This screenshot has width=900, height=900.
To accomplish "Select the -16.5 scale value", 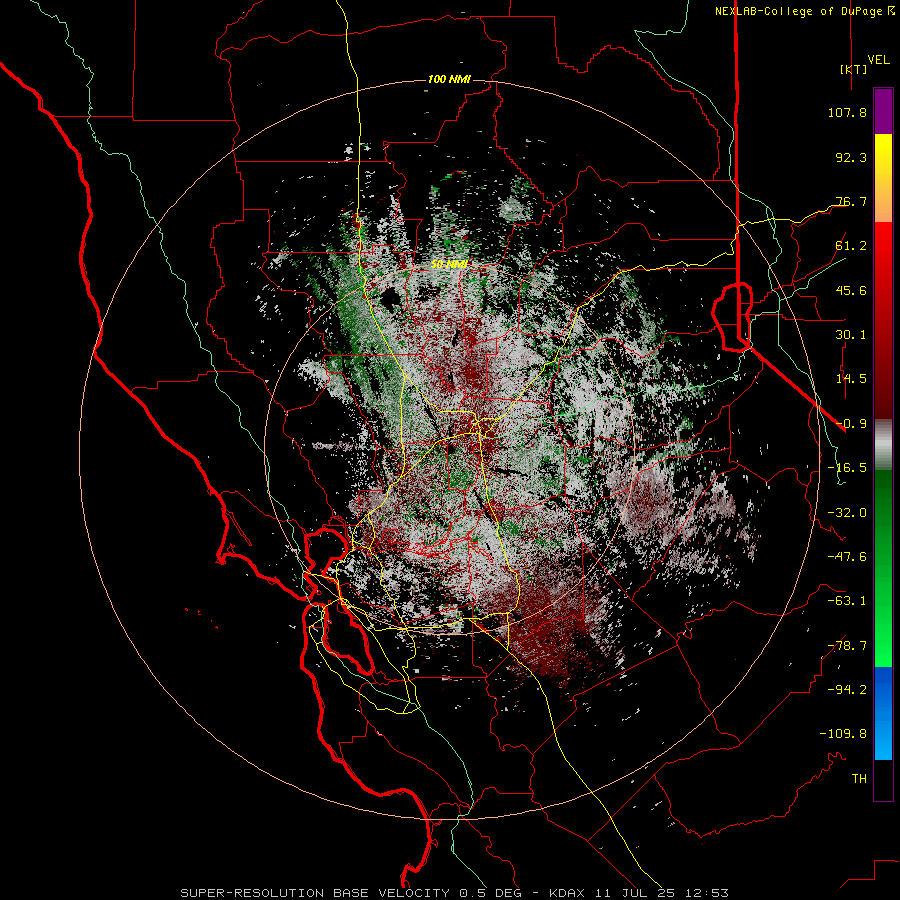I will coord(847,468).
